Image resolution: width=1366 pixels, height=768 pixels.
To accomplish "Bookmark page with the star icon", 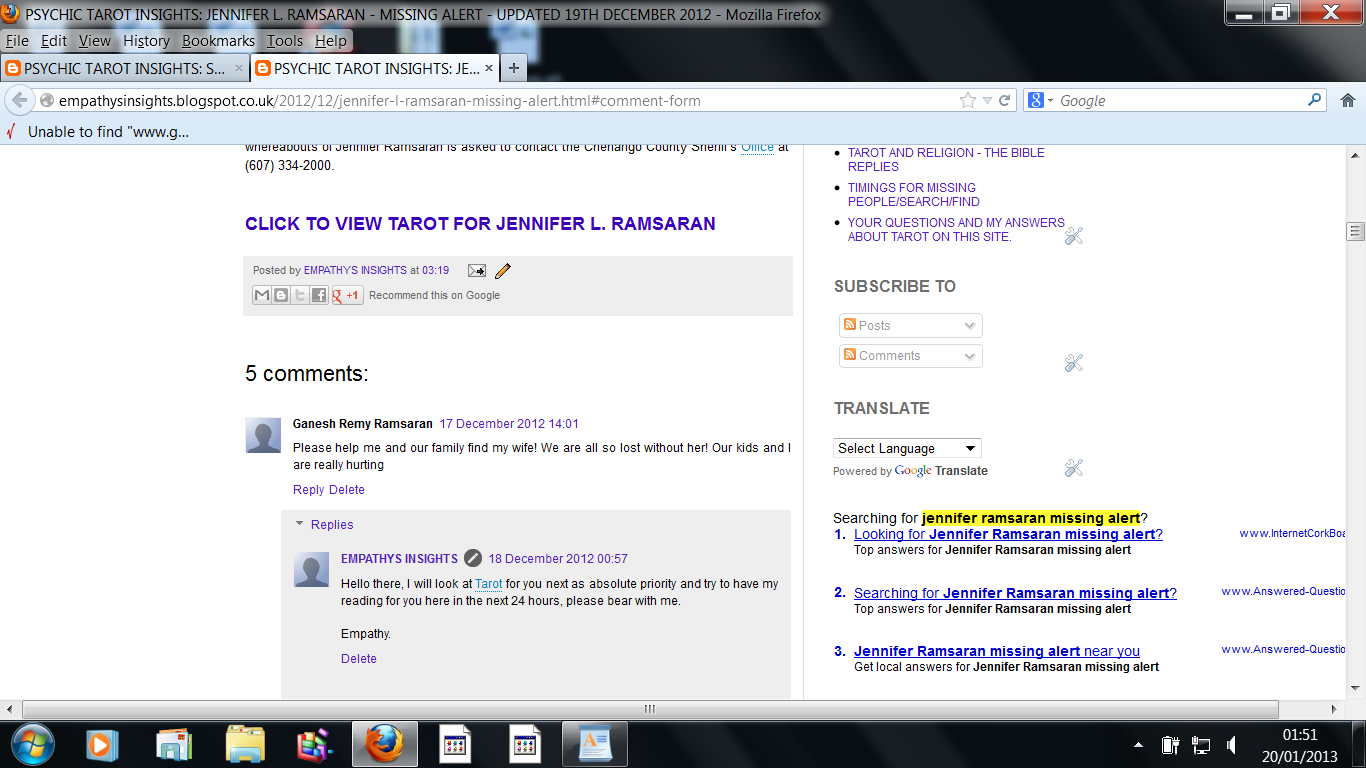I will (967, 100).
